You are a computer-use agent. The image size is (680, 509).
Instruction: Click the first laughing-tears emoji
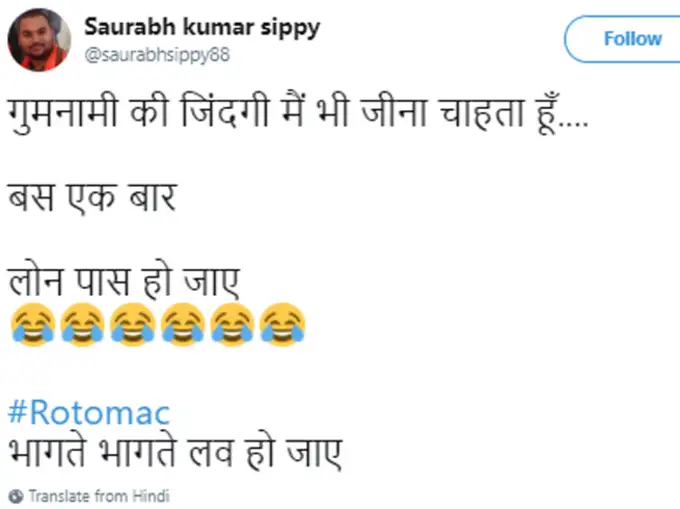[32, 326]
